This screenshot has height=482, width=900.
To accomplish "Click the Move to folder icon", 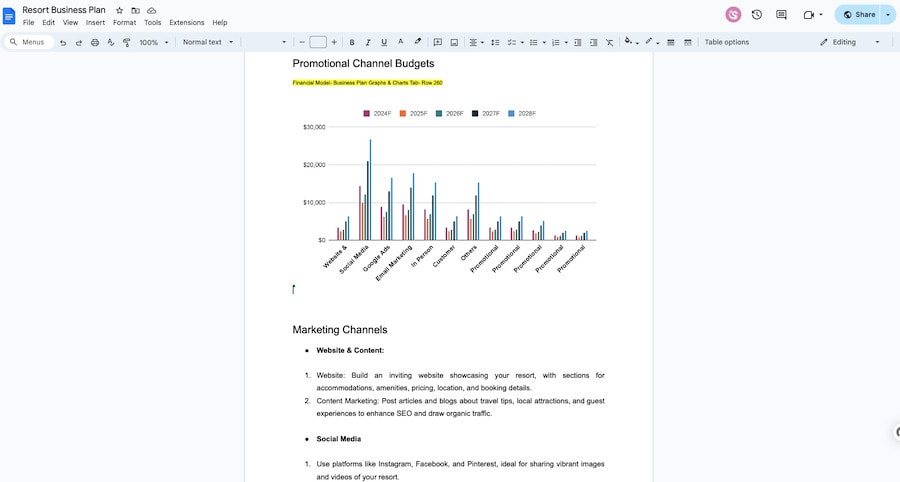I will coord(135,10).
